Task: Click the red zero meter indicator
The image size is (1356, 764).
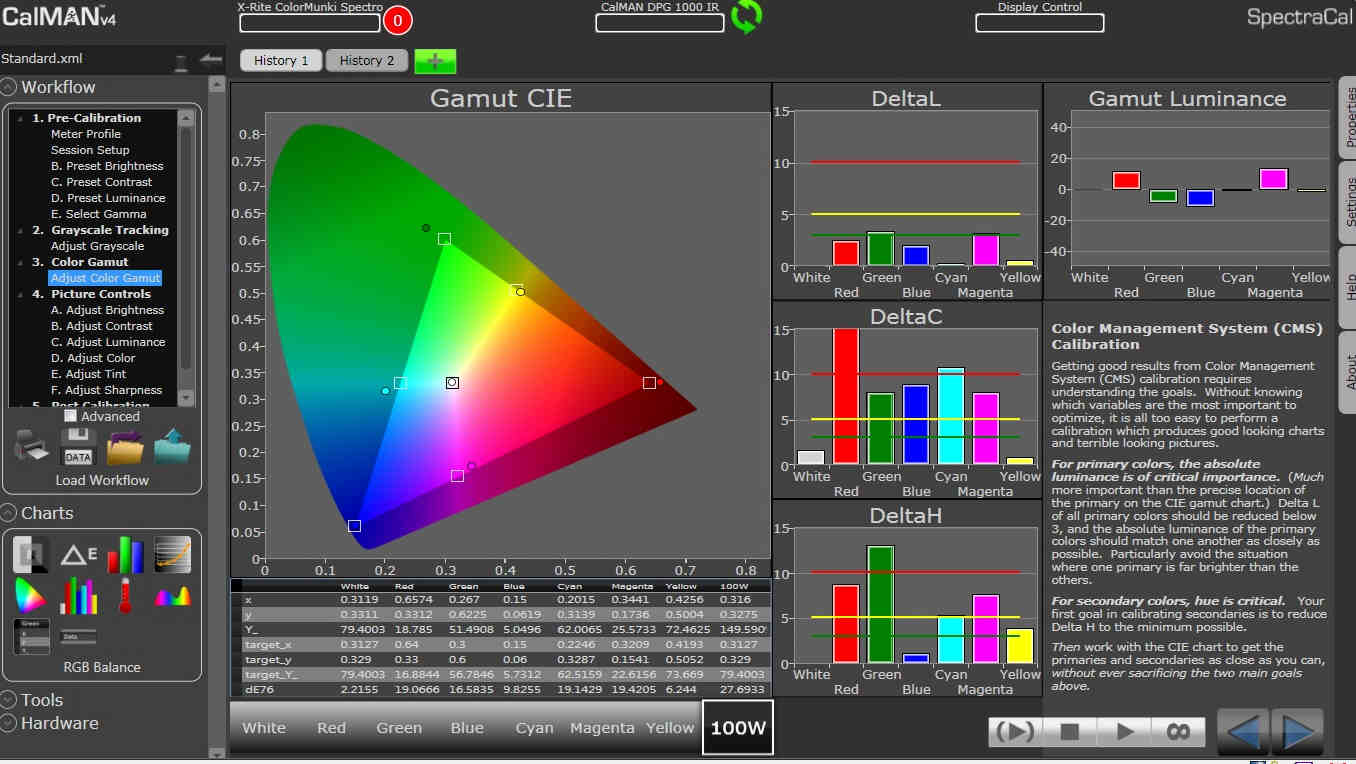Action: (x=397, y=20)
